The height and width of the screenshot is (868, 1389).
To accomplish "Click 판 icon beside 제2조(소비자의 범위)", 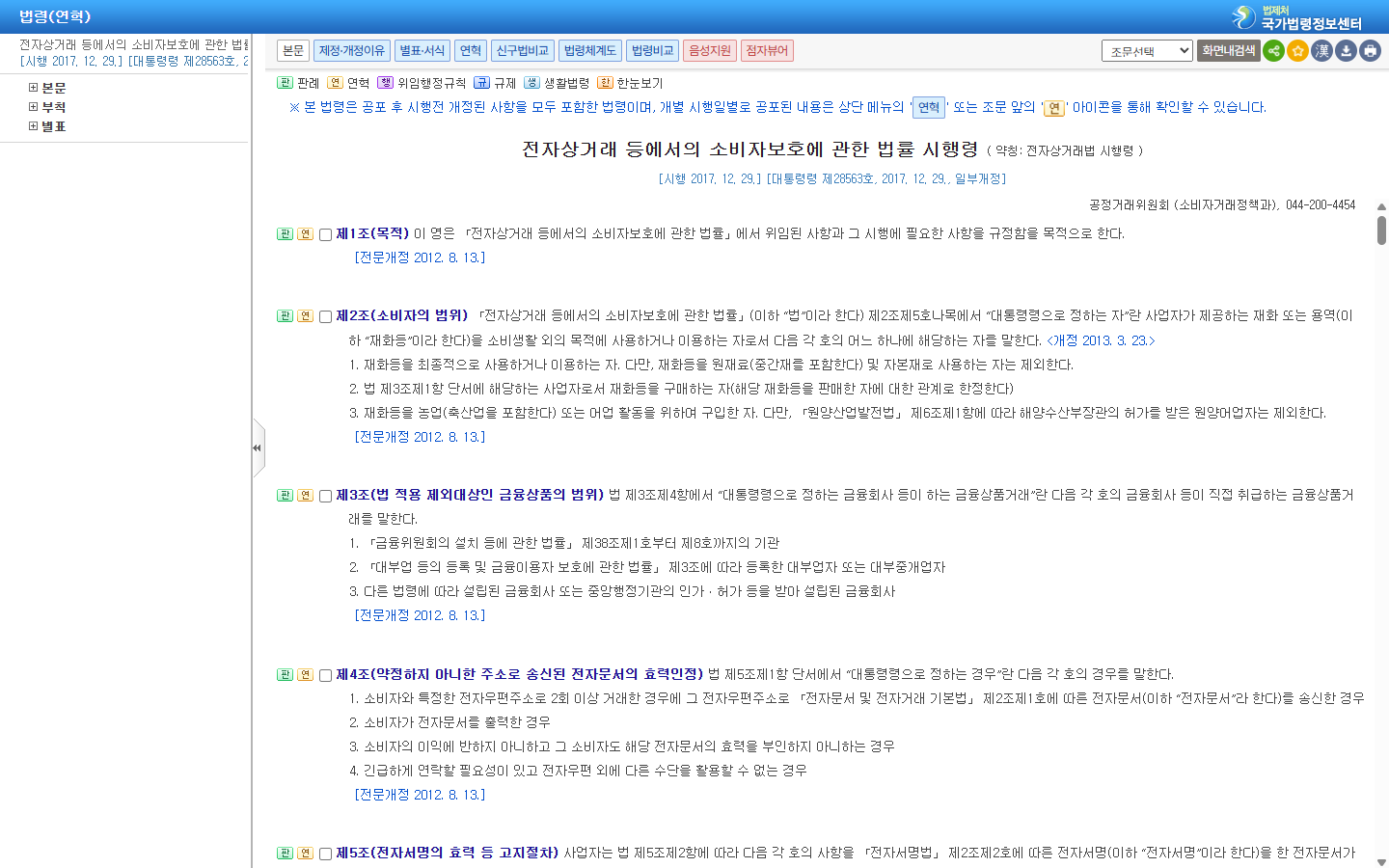I will pyautogui.click(x=285, y=316).
